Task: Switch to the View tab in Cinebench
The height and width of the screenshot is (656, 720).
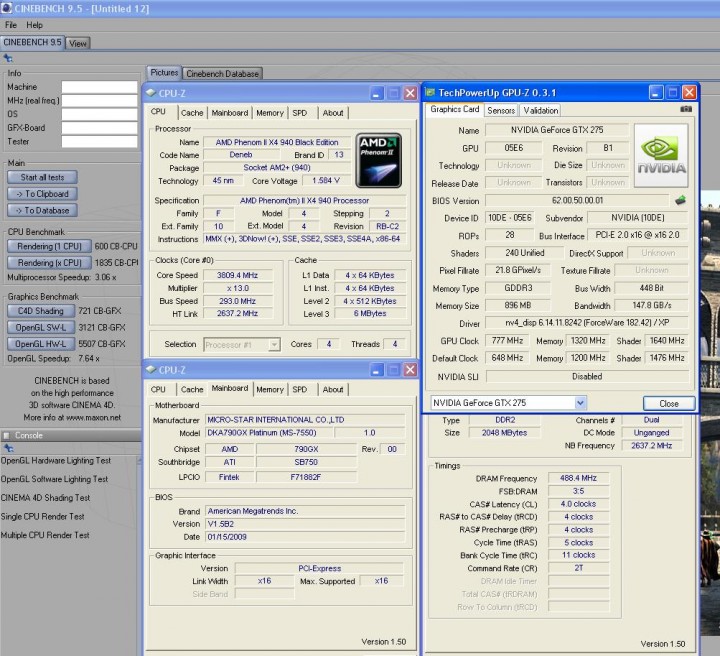Action: click(78, 43)
